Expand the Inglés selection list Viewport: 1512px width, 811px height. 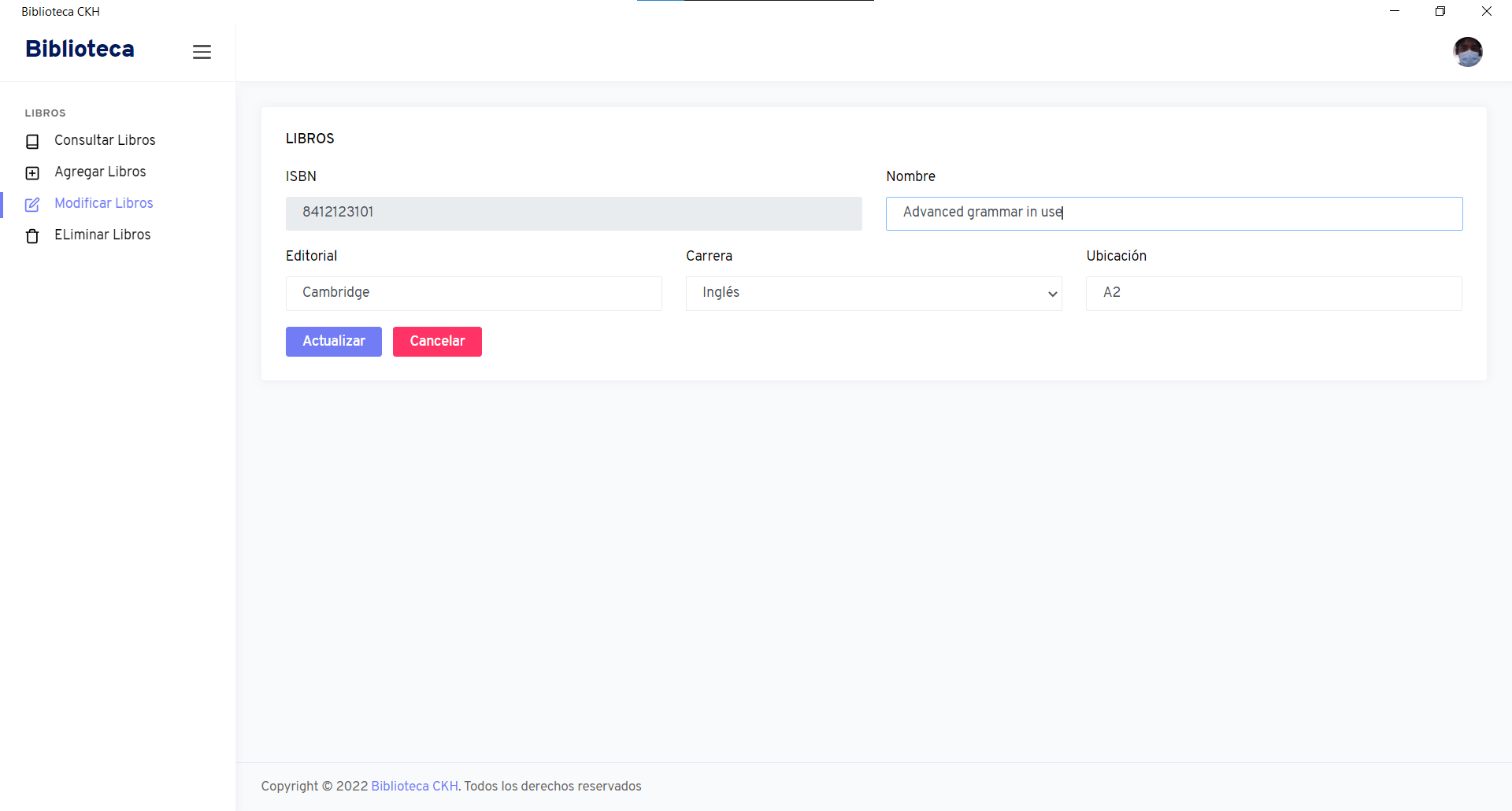873,293
